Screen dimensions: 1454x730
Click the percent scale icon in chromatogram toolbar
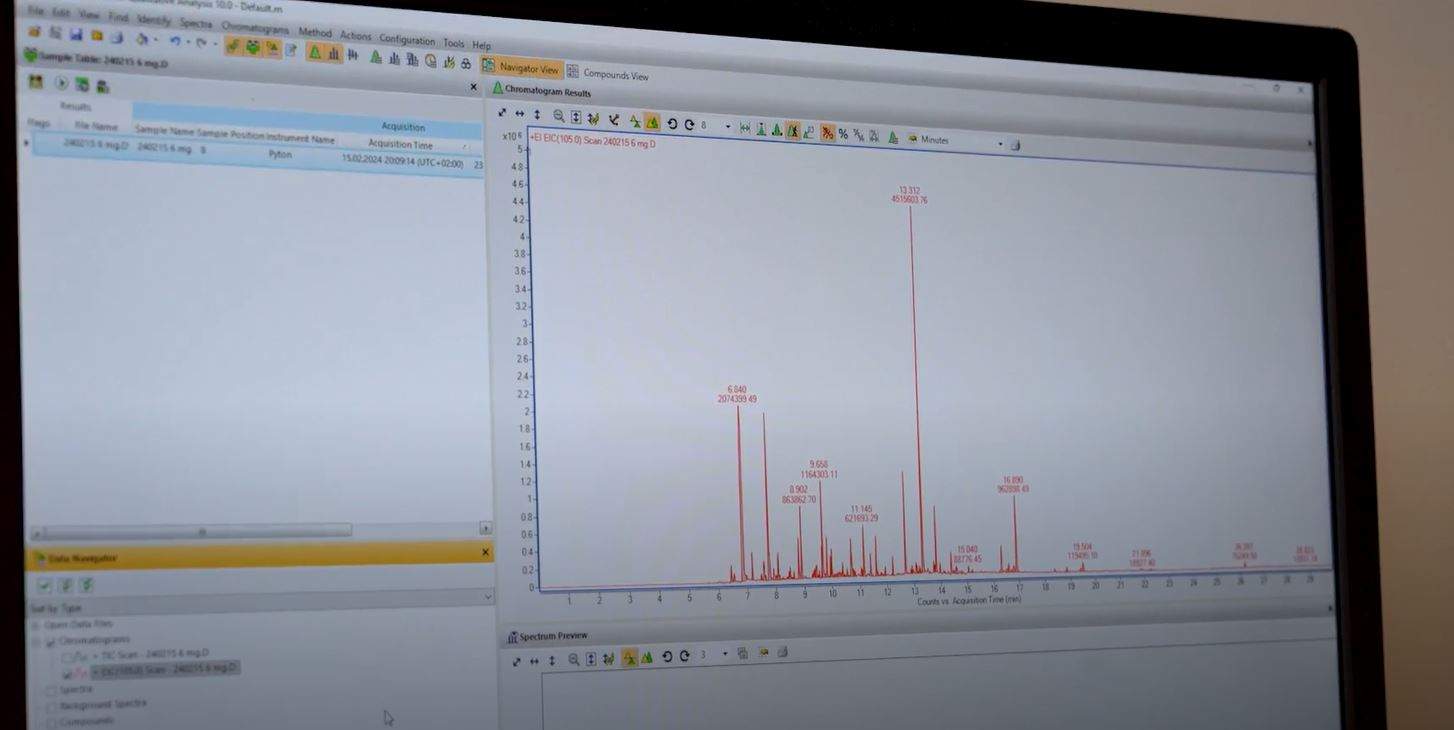coord(843,134)
